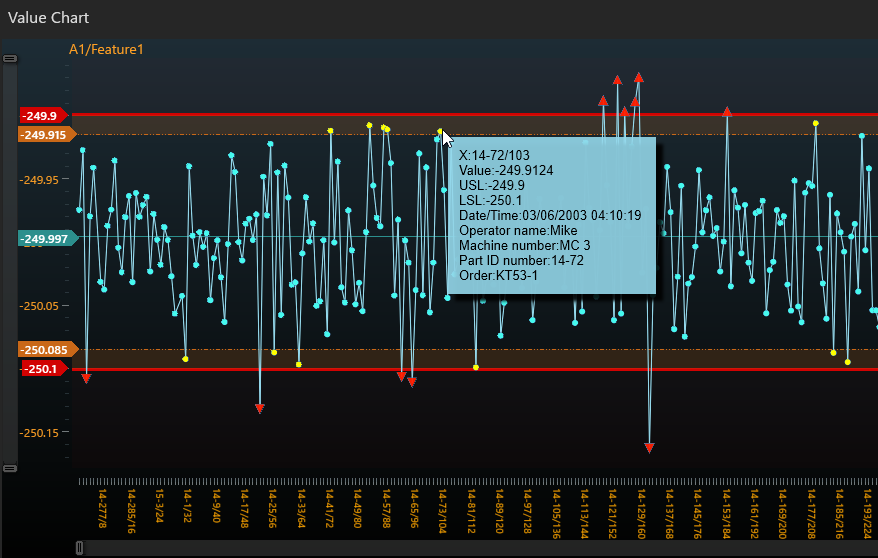Click the data tooltip showing Operator name:Mike
The height and width of the screenshot is (558, 878).
click(551, 215)
